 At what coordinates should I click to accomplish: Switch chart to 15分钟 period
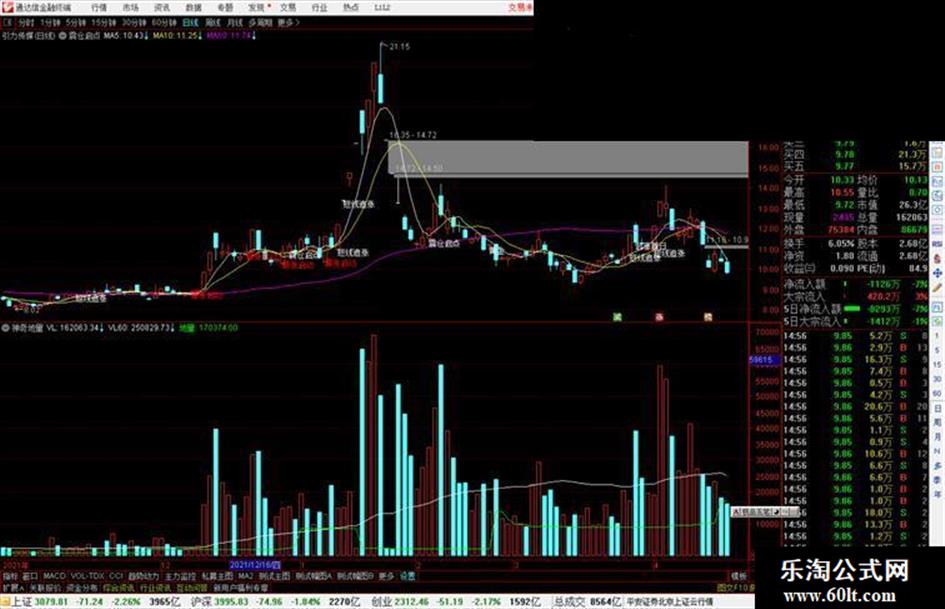(104, 22)
